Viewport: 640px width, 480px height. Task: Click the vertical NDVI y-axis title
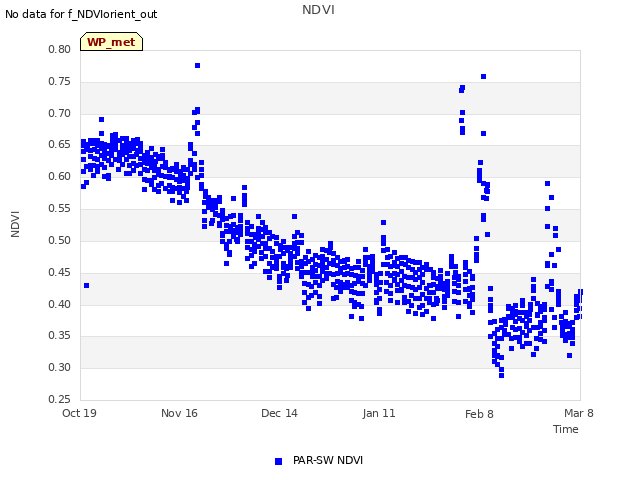[x=15, y=224]
